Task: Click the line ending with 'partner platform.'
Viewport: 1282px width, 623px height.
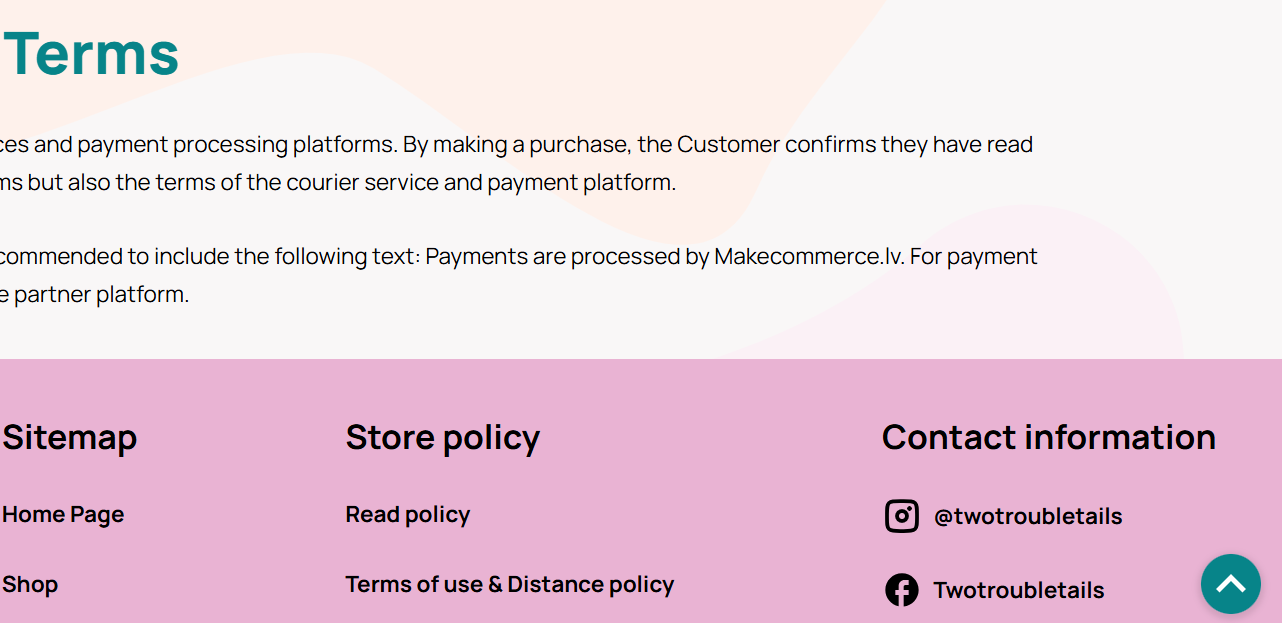Action: coord(95,295)
